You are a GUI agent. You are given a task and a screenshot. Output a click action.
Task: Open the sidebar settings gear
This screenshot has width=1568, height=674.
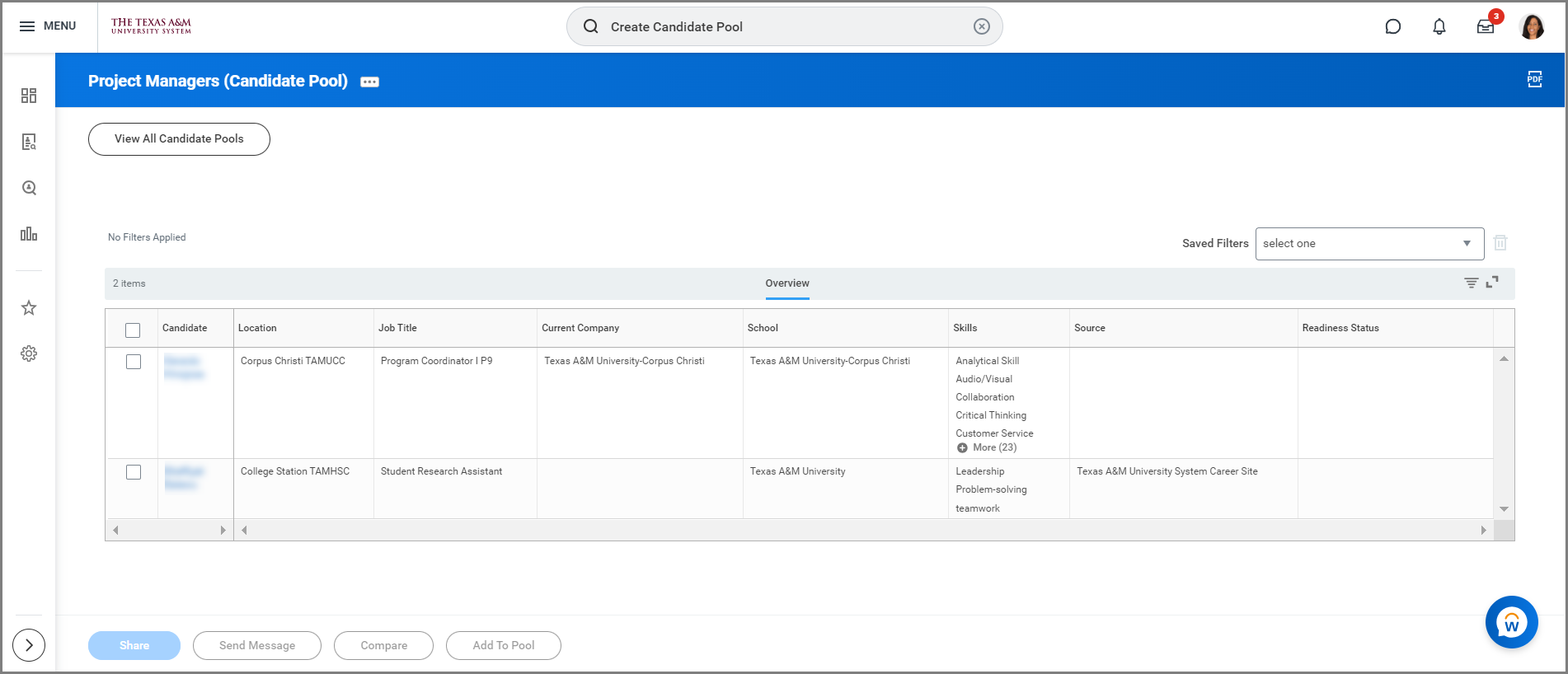click(x=29, y=353)
